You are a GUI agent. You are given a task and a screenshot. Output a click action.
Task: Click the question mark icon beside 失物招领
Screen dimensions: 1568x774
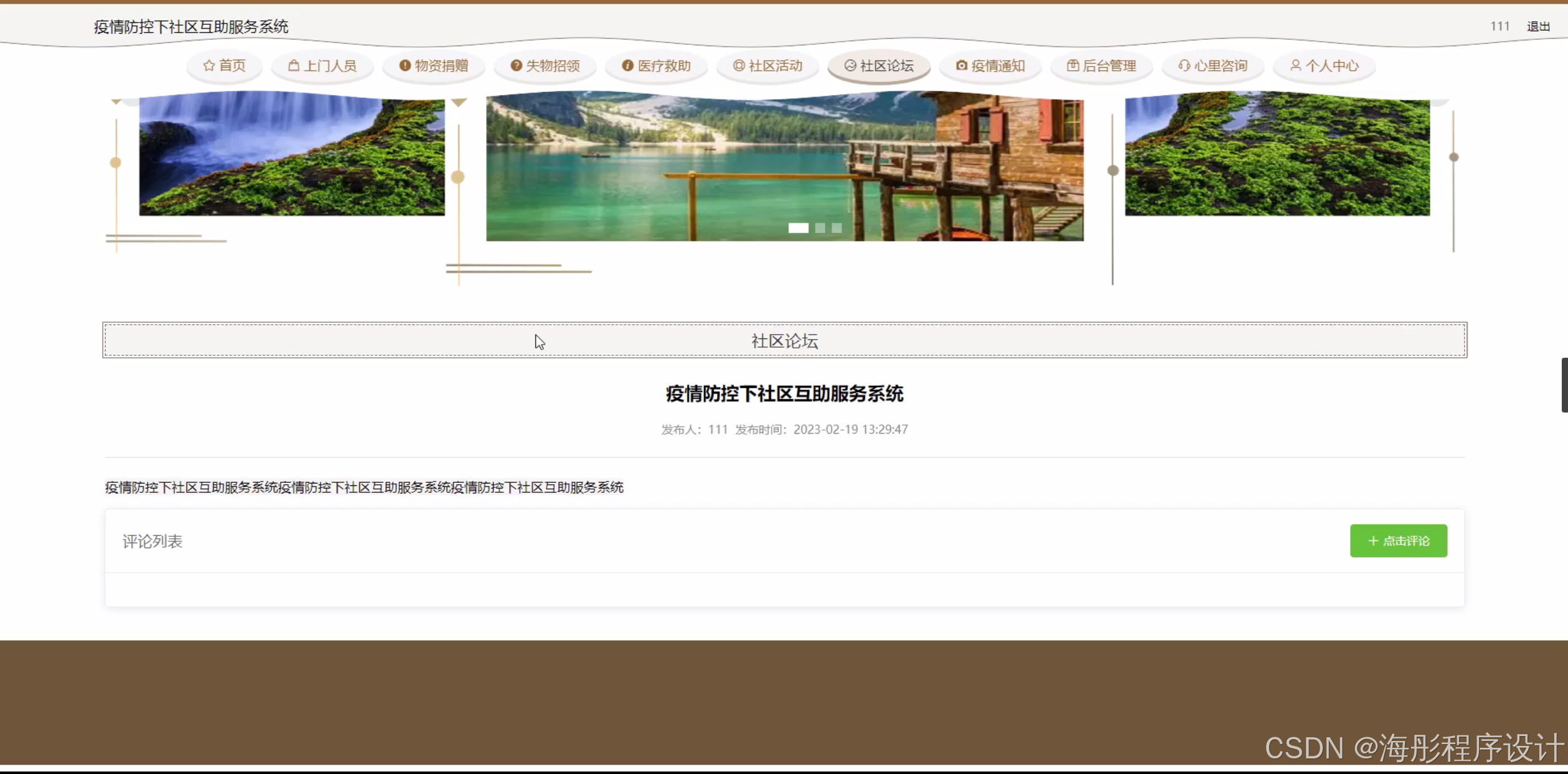(516, 66)
